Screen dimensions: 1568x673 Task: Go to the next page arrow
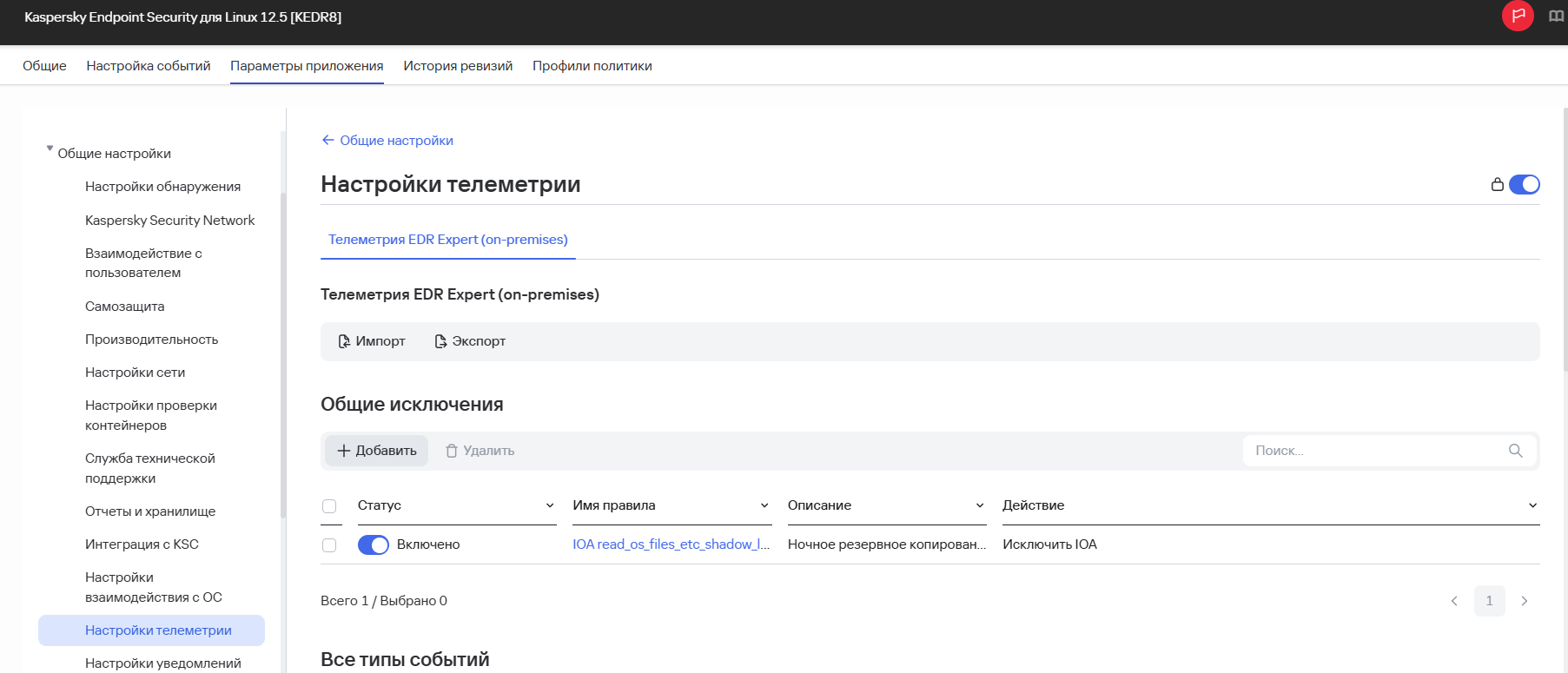coord(1524,601)
